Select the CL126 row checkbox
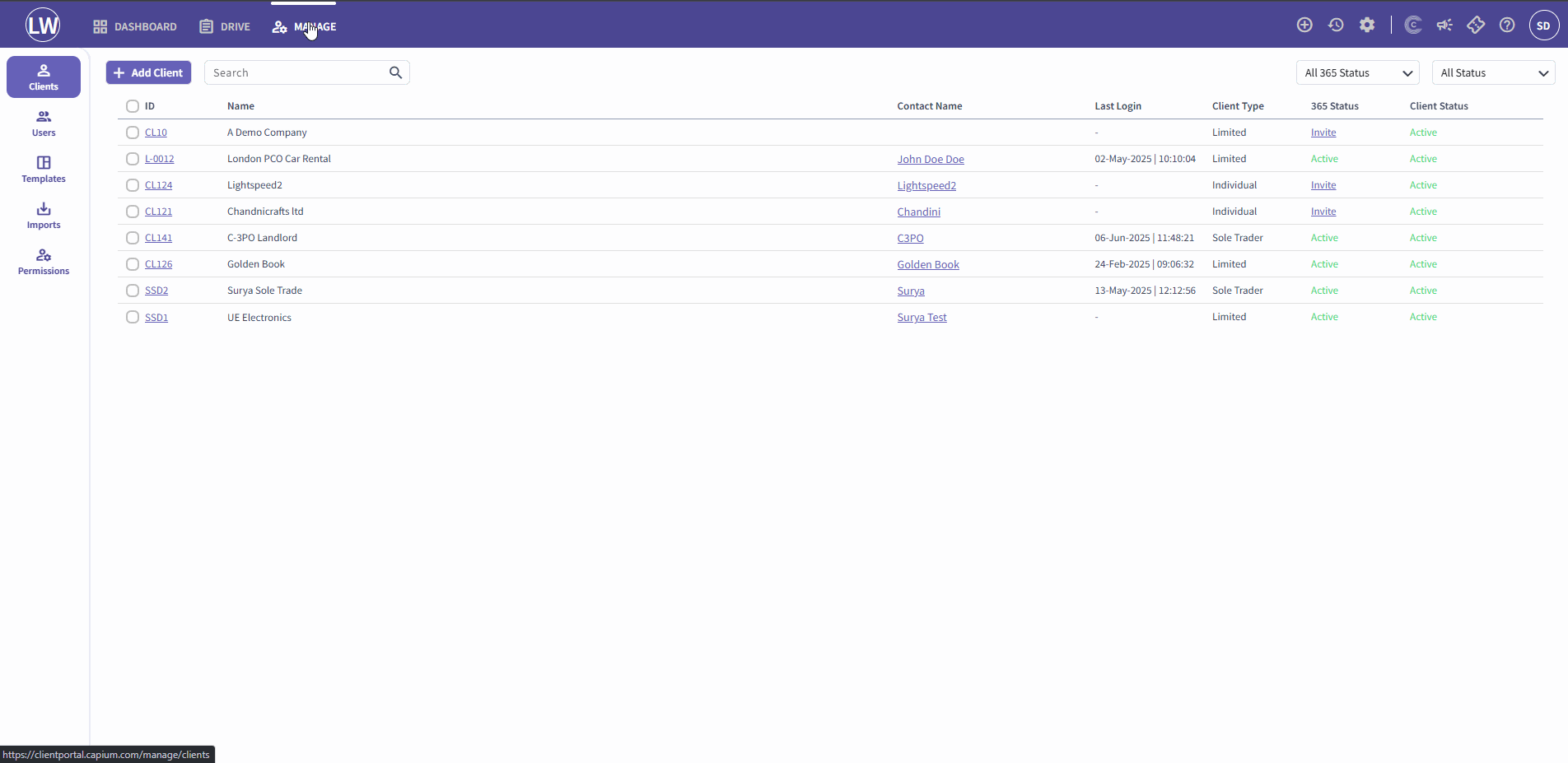1568x763 pixels. click(x=133, y=264)
